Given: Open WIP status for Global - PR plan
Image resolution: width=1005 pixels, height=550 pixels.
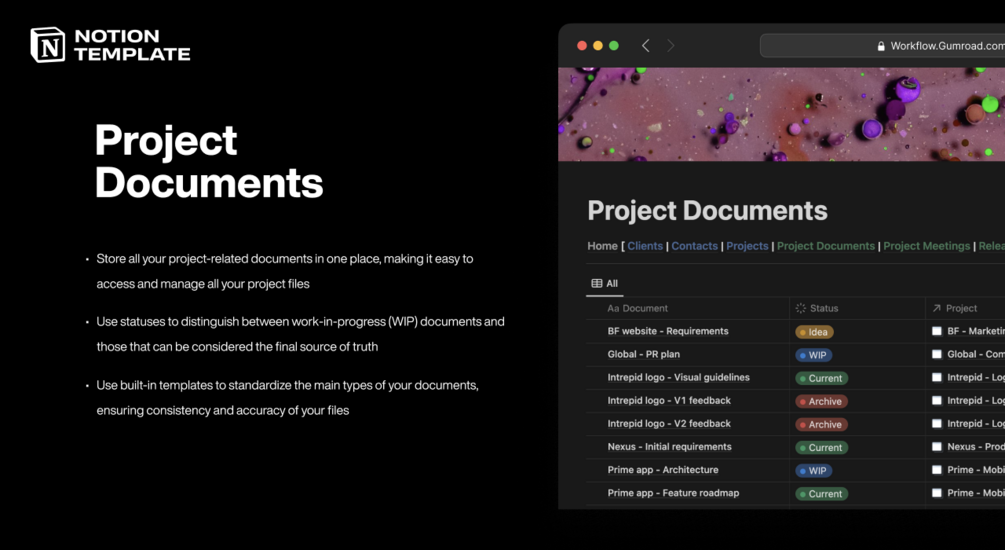Looking at the screenshot, I should pyautogui.click(x=813, y=355).
